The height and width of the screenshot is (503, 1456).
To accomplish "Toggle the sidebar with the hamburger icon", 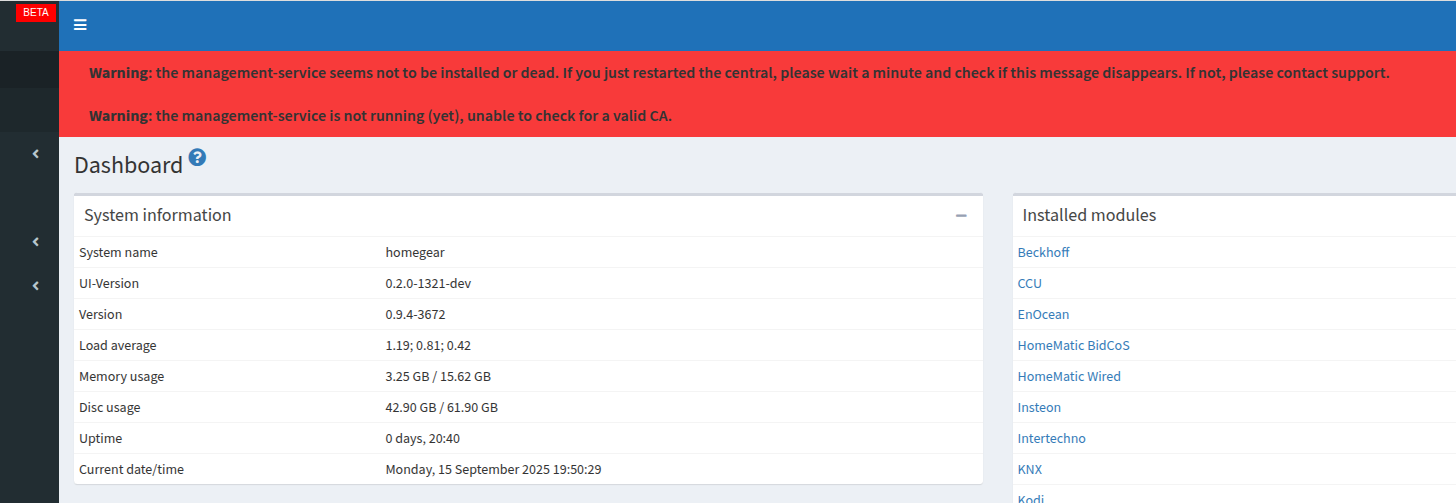I will tap(80, 25).
